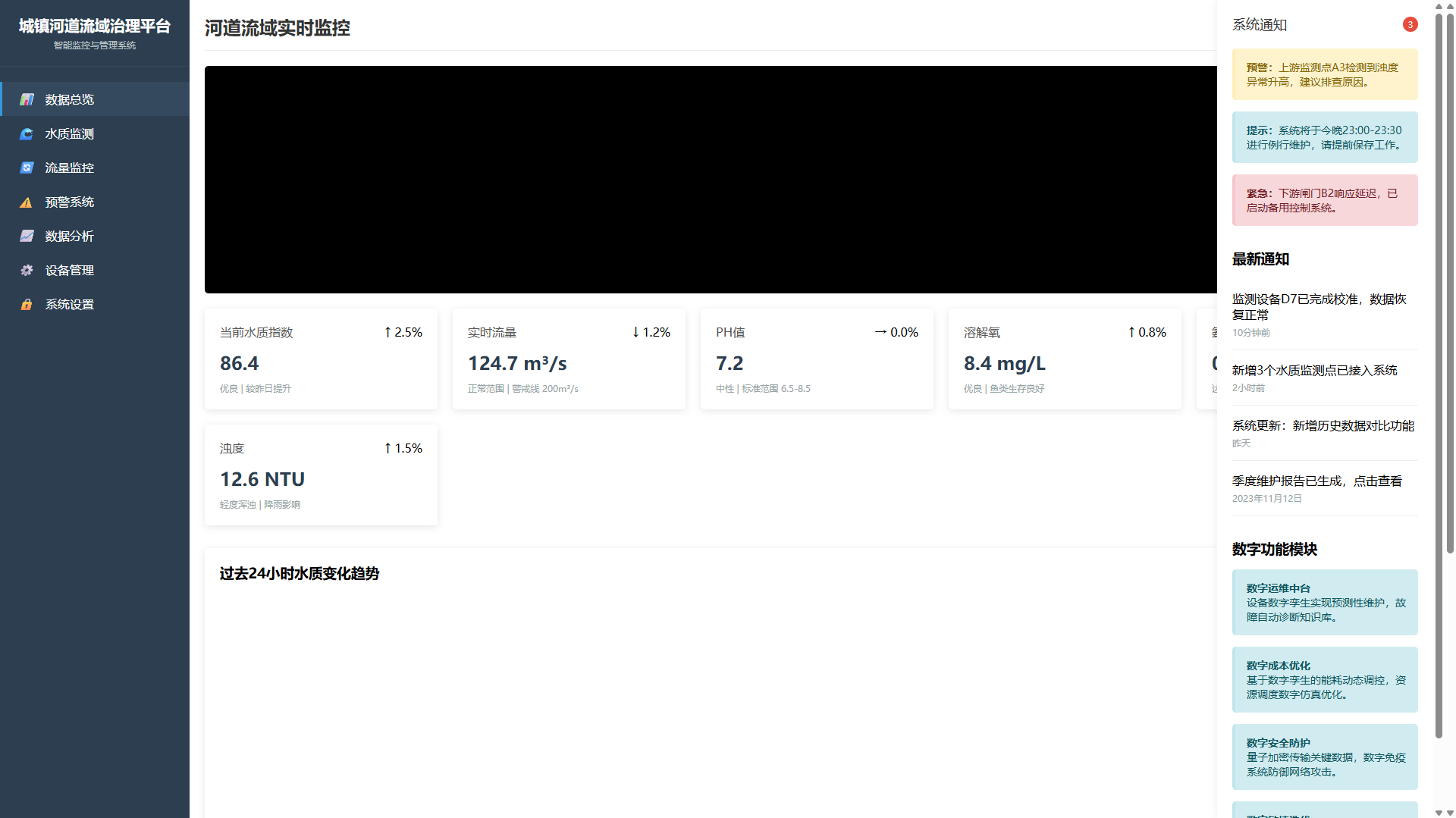This screenshot has height=818, width=1456.
Task: Click the red notification count badge
Action: pos(1410,24)
